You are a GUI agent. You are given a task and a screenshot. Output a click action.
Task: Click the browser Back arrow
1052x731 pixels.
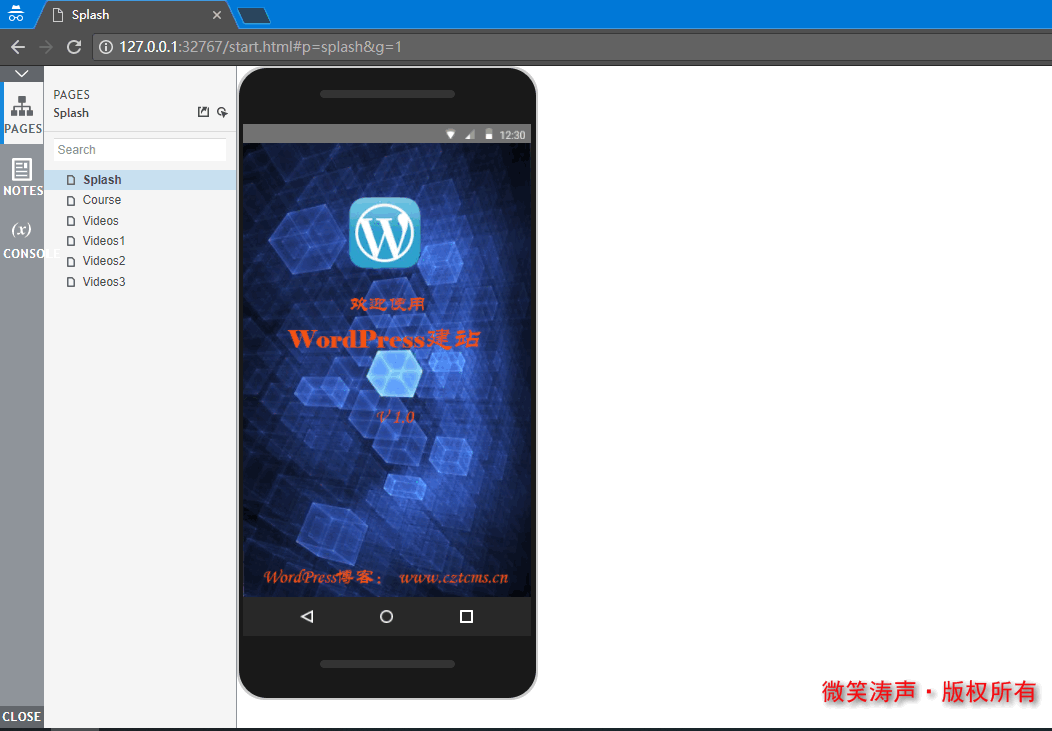pos(17,47)
